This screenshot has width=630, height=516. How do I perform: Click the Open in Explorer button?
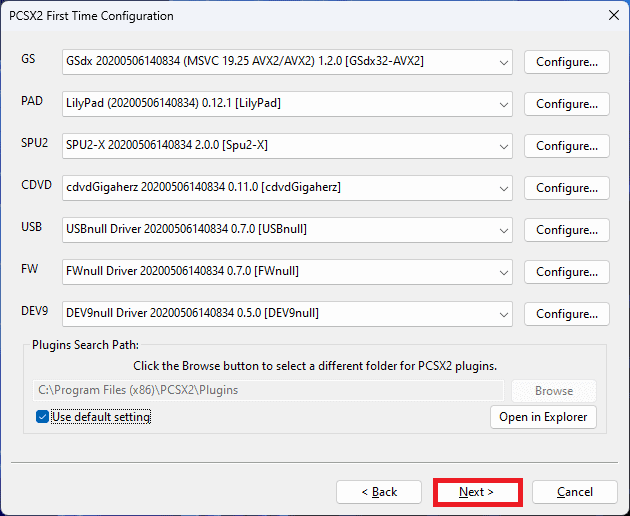[543, 417]
